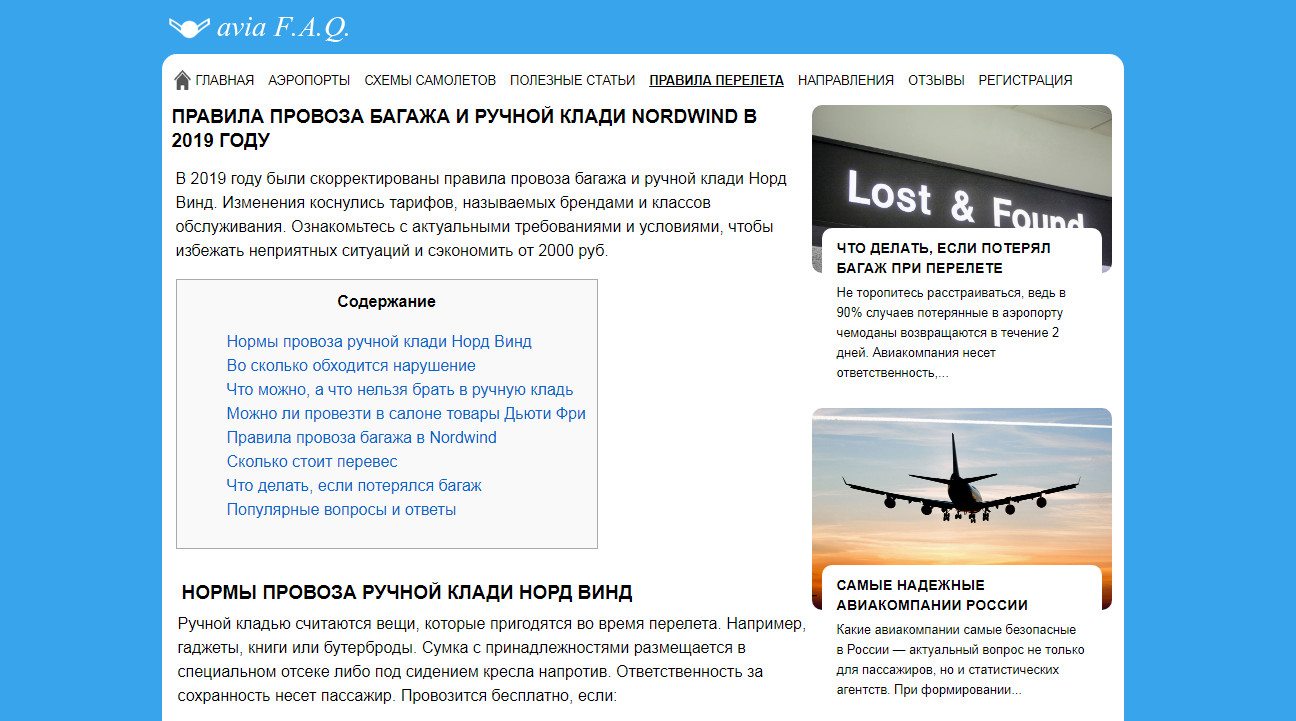The width and height of the screenshot is (1296, 721).
Task: Open the Lost & Found article image
Action: (x=961, y=165)
